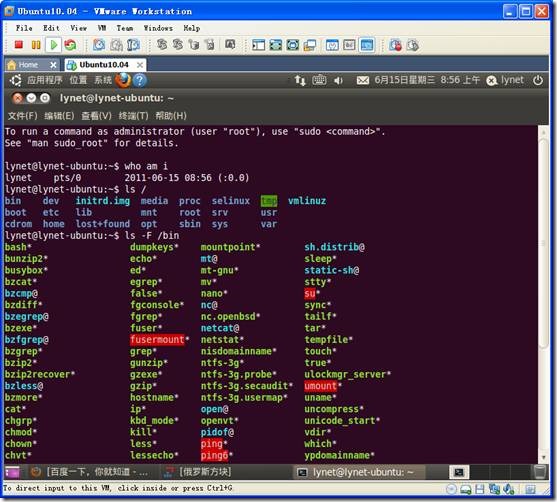Close the Ubuntu10.04 tab

[140, 65]
